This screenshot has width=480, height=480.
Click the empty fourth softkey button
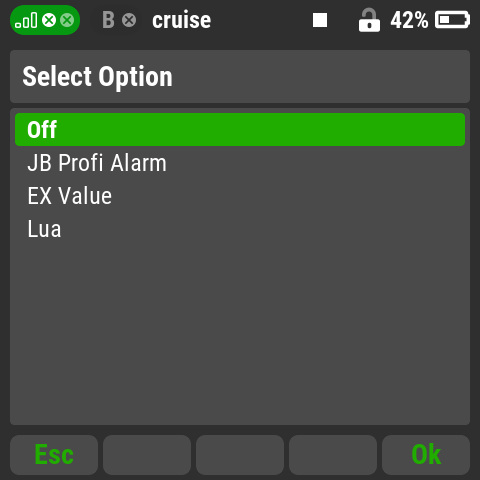(x=333, y=455)
